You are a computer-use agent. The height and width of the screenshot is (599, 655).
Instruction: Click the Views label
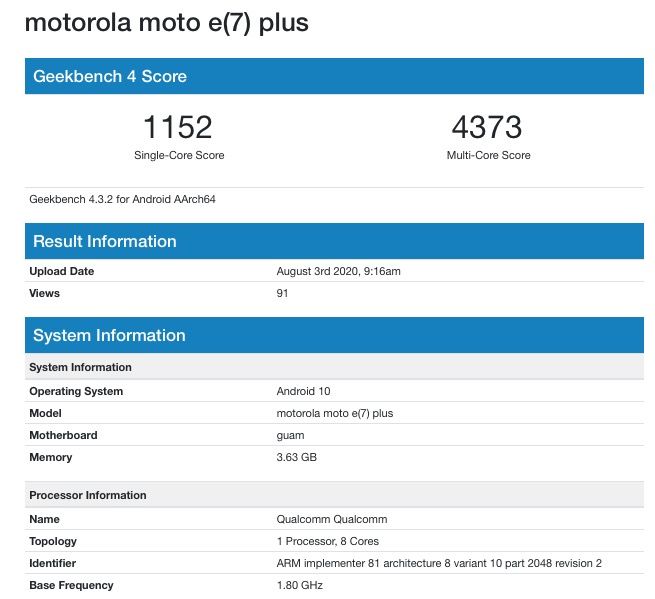44,293
